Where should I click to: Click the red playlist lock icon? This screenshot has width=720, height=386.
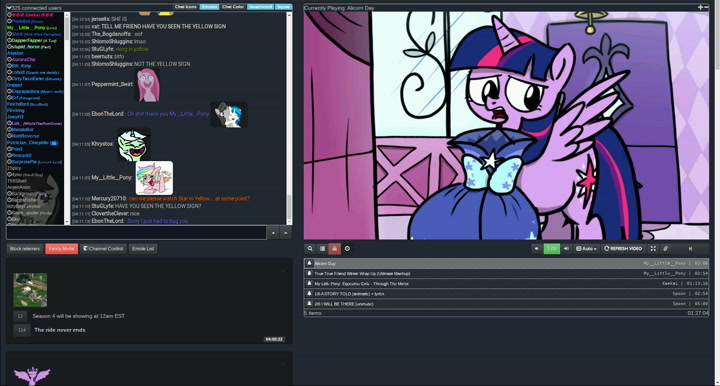click(x=335, y=248)
